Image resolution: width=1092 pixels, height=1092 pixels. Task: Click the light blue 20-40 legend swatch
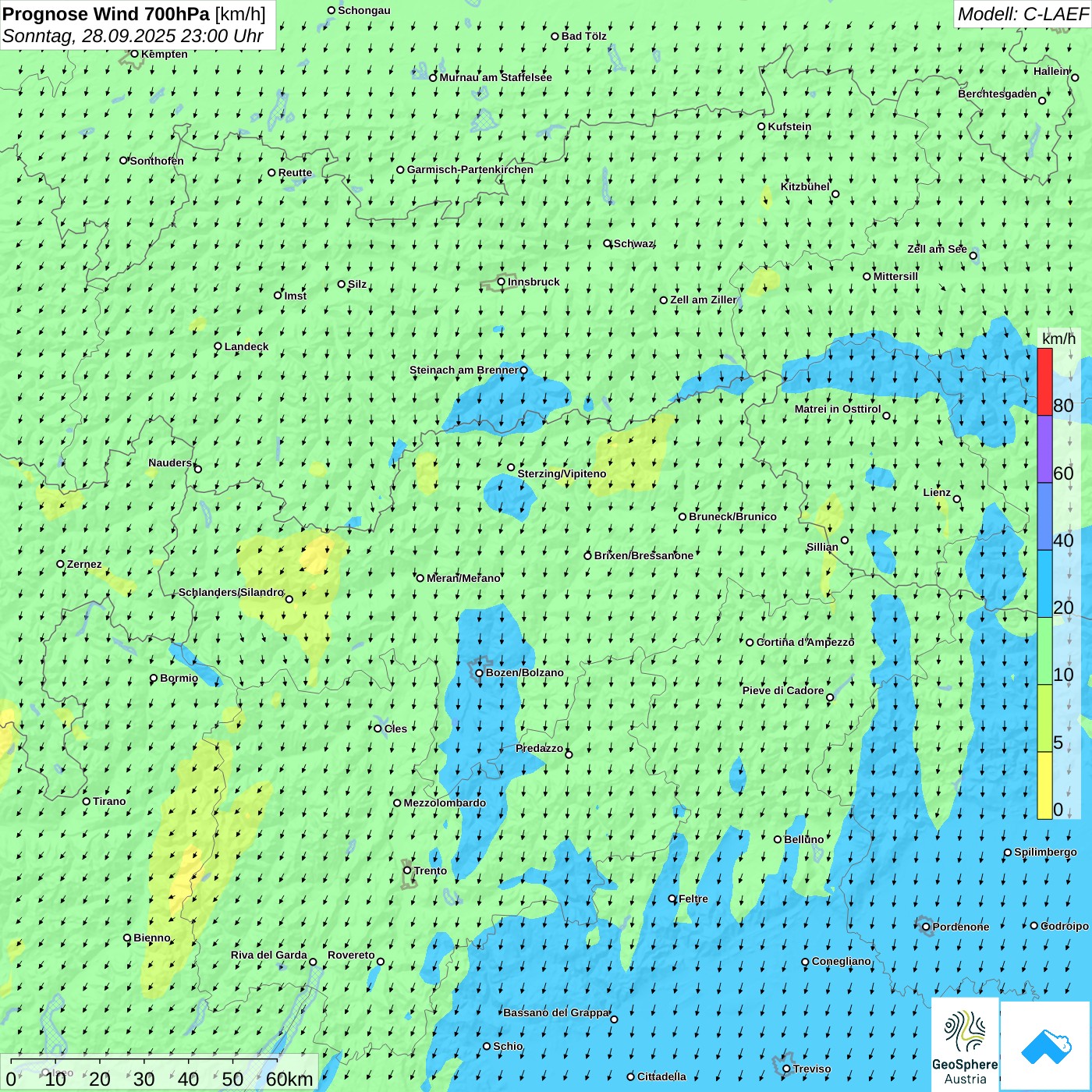coord(1044,584)
